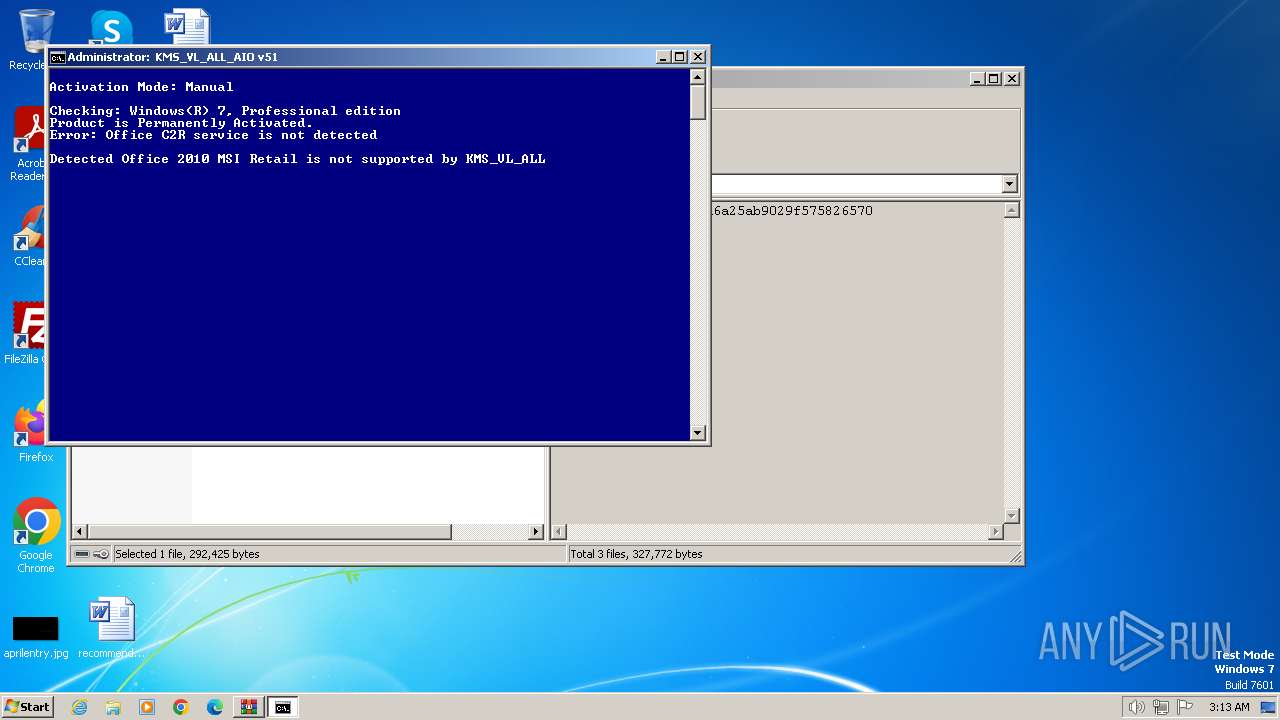
Task: Switch to the command prompt taskbar button
Action: [283, 707]
